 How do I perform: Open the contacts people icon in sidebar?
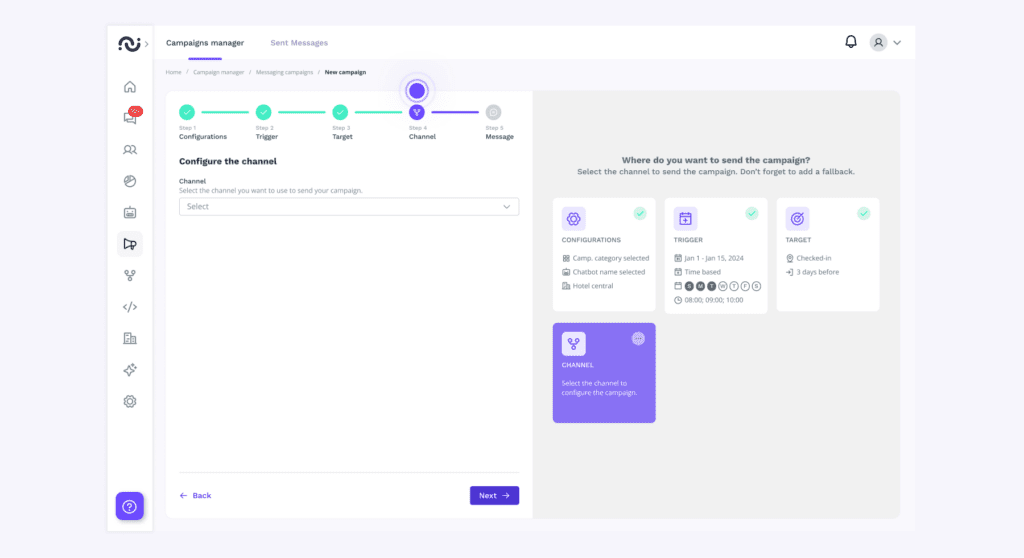click(129, 150)
